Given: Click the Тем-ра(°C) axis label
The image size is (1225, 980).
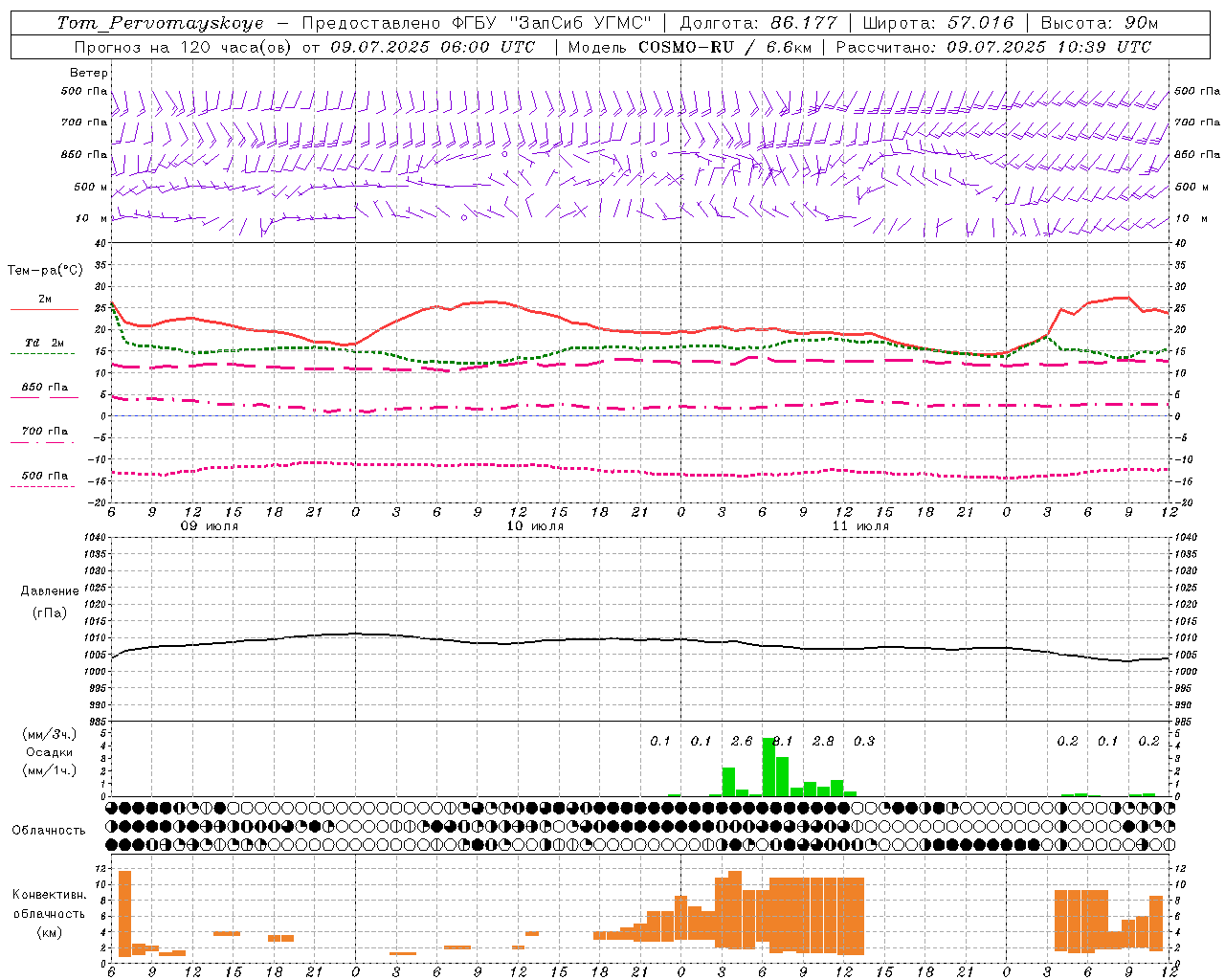Looking at the screenshot, I should (x=45, y=271).
